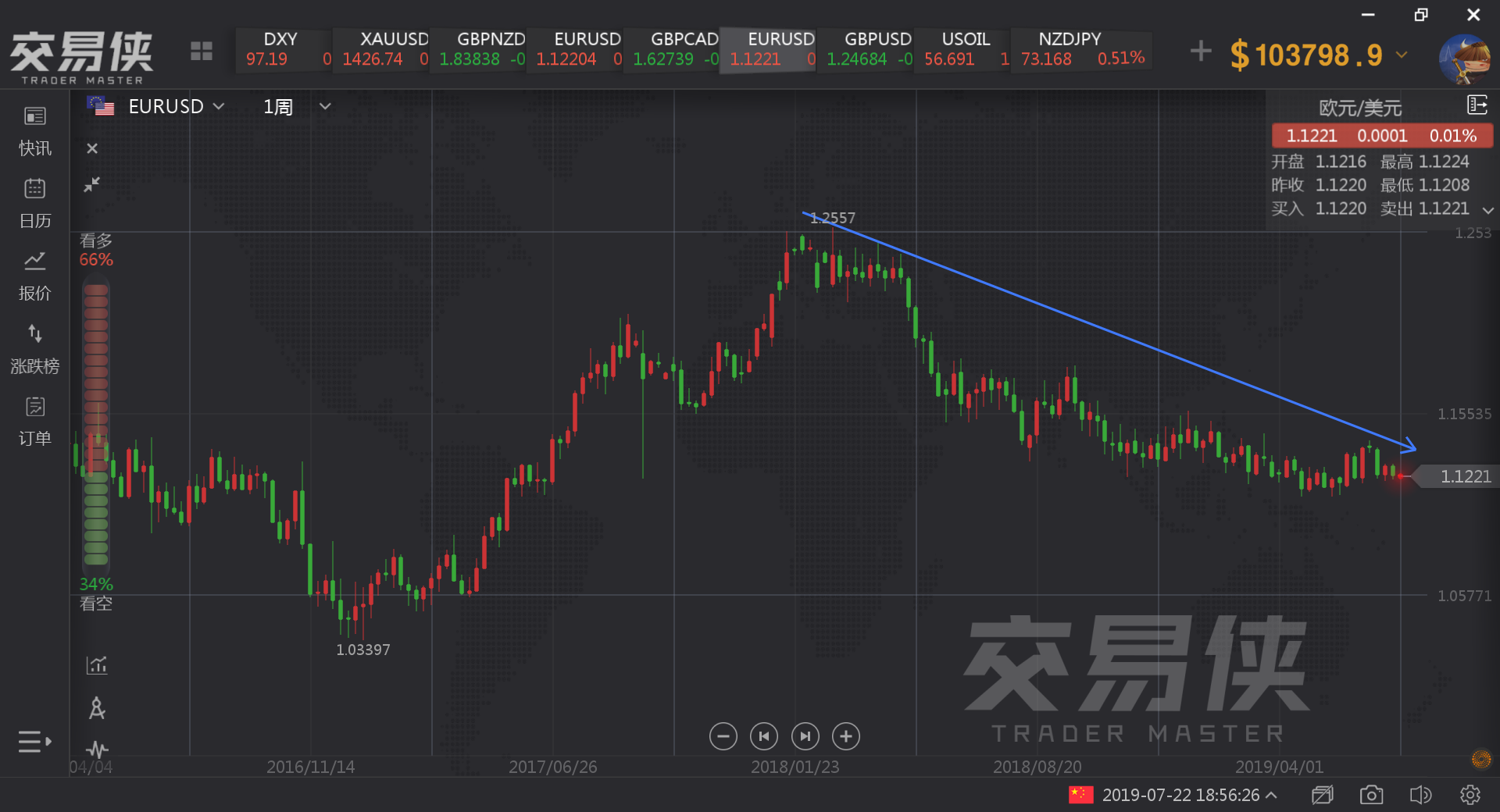Expand the account balance dropdown
The image size is (1500, 812).
[x=1402, y=55]
